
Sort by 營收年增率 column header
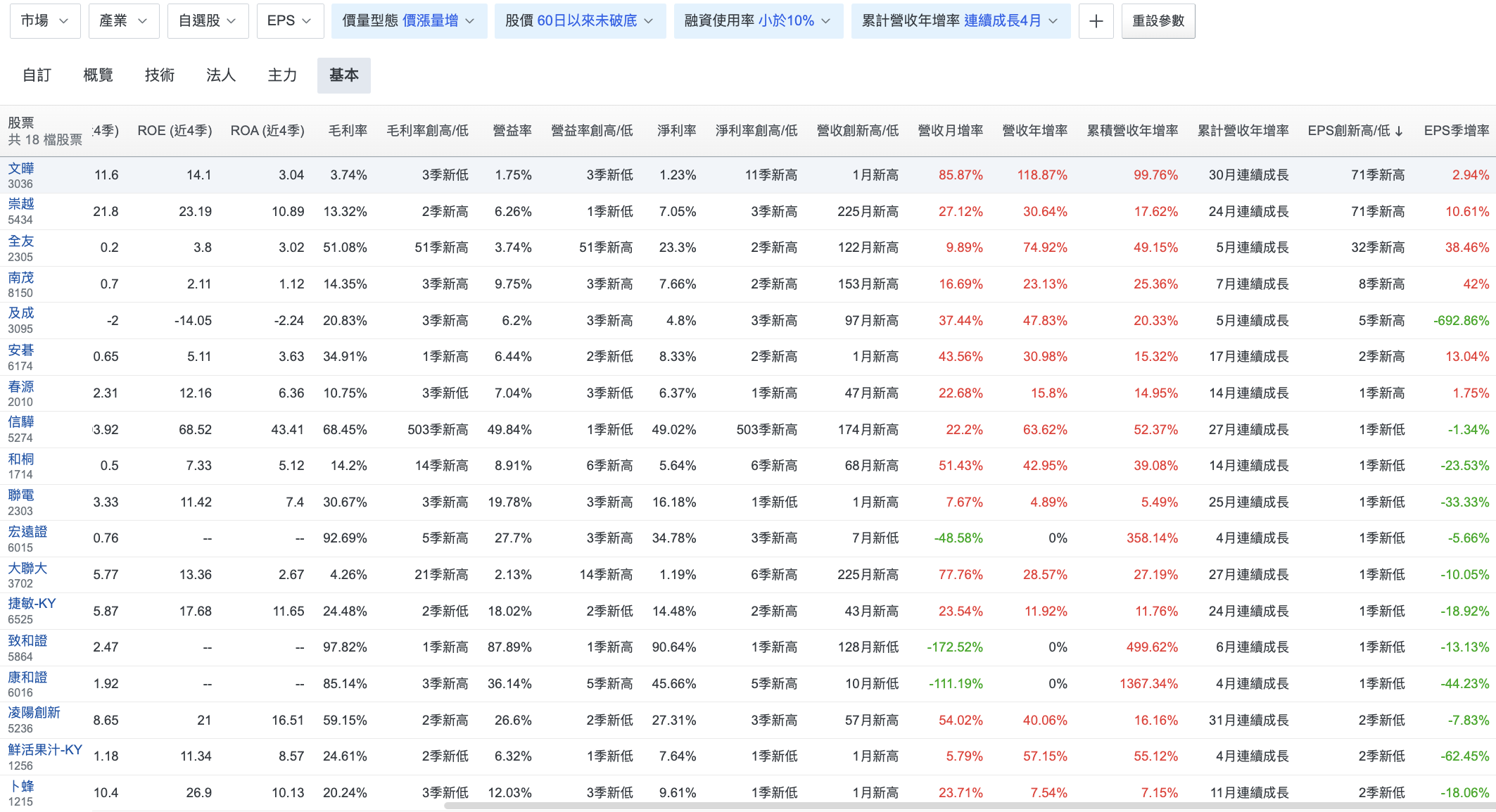[x=1034, y=131]
